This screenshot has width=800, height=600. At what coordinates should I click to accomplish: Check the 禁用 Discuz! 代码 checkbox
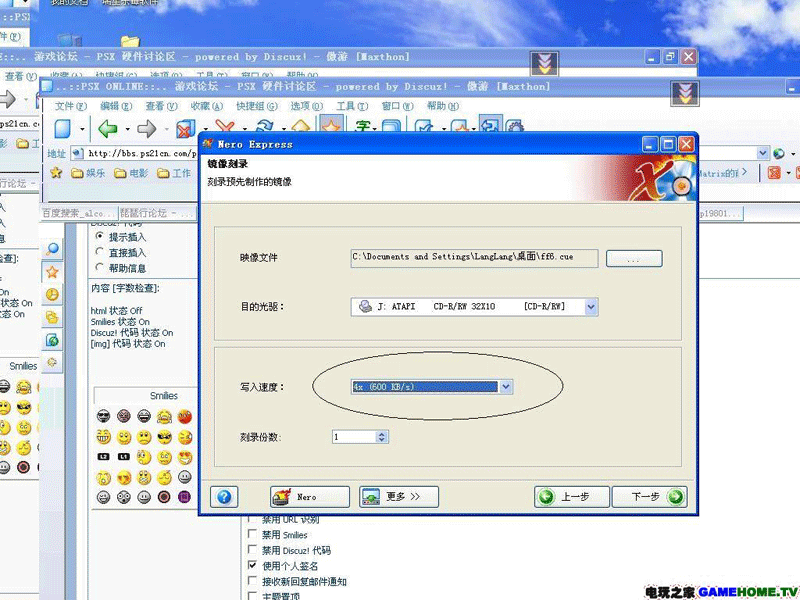click(x=252, y=549)
